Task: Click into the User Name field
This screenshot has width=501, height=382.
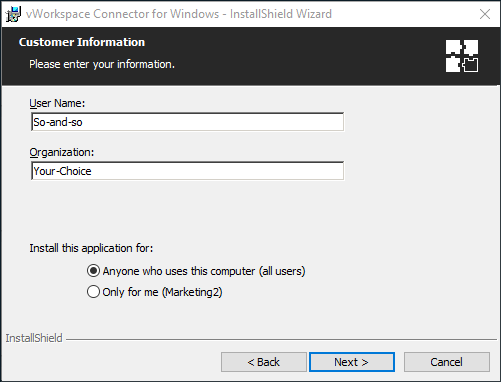Action: [187, 122]
